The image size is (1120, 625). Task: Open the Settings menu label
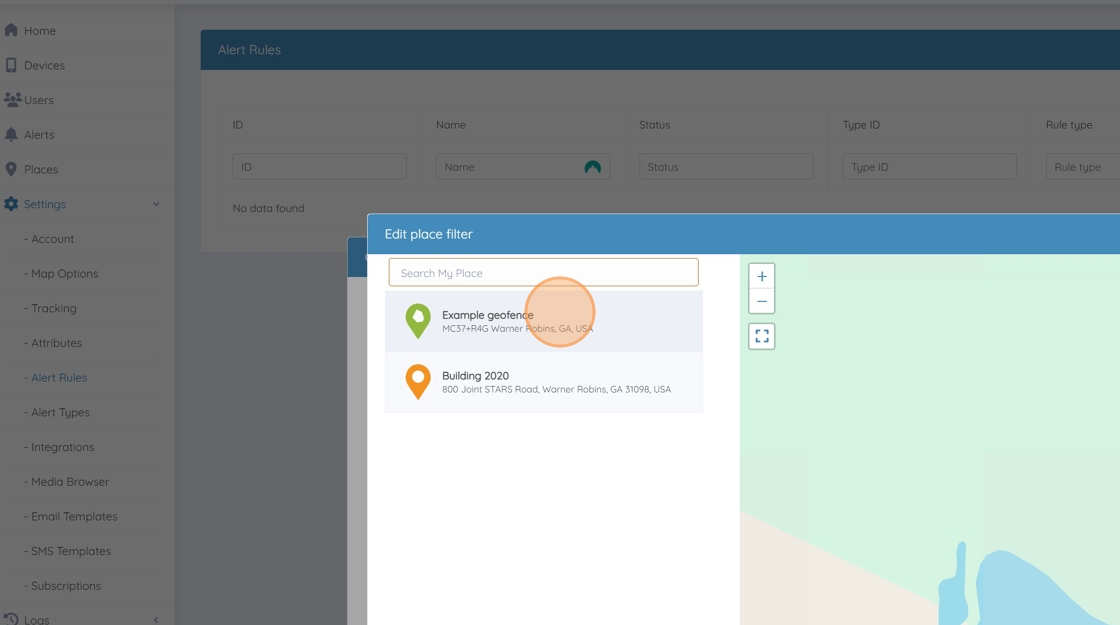tap(44, 204)
